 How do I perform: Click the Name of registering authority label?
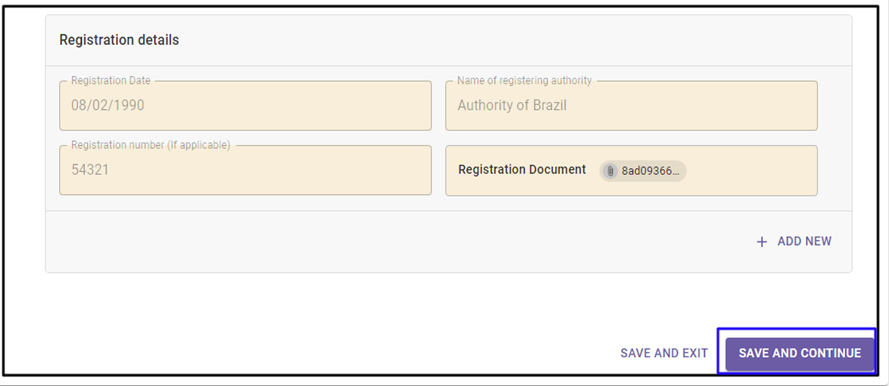click(524, 80)
